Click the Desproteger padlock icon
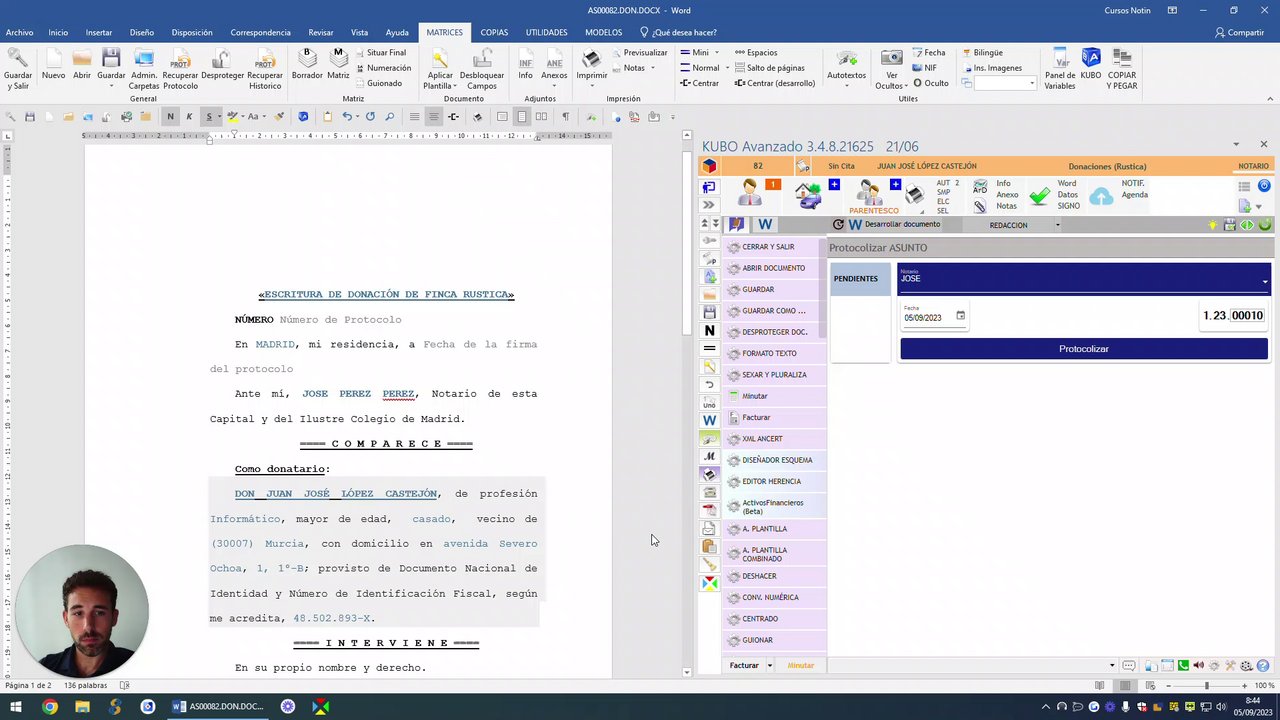 (x=222, y=66)
